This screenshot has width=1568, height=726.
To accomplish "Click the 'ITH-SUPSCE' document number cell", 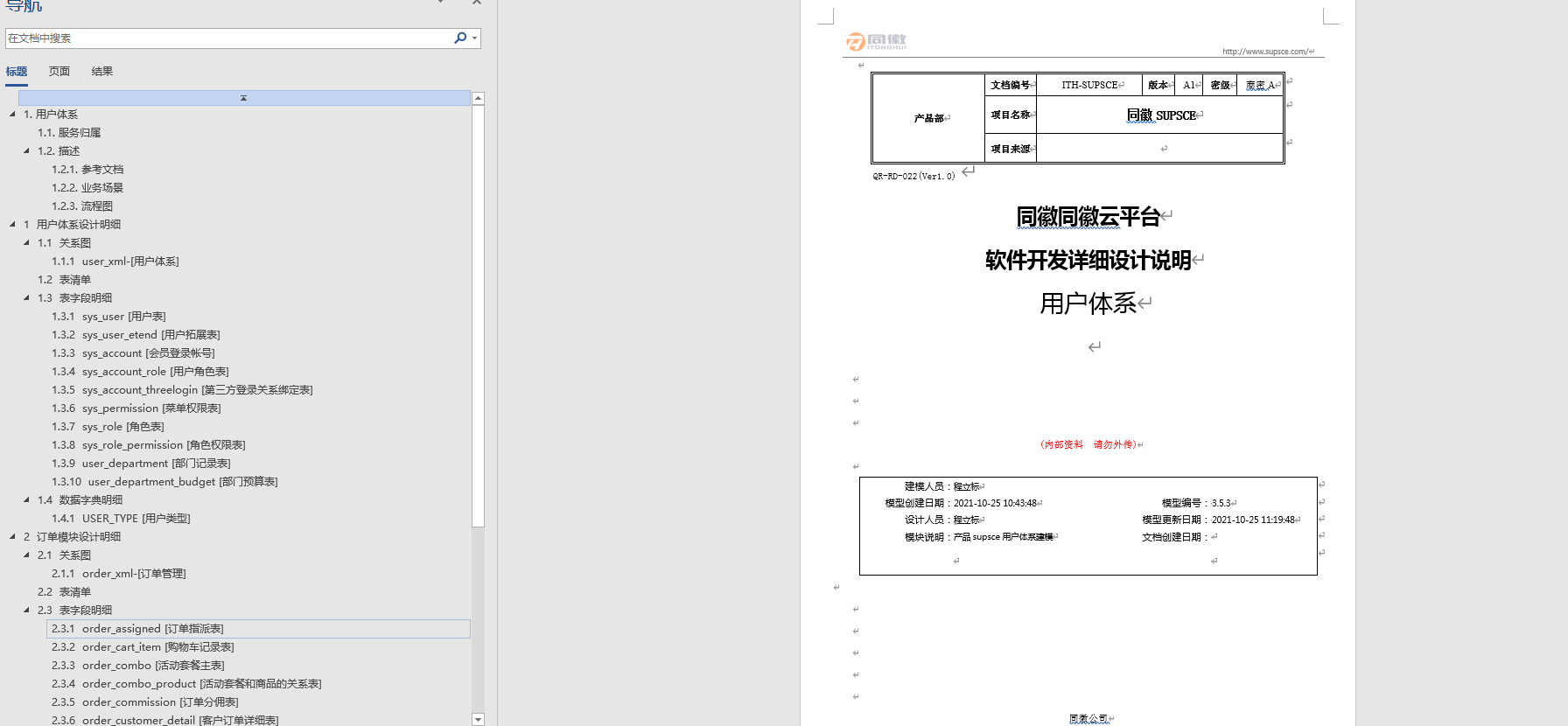I will (1089, 85).
